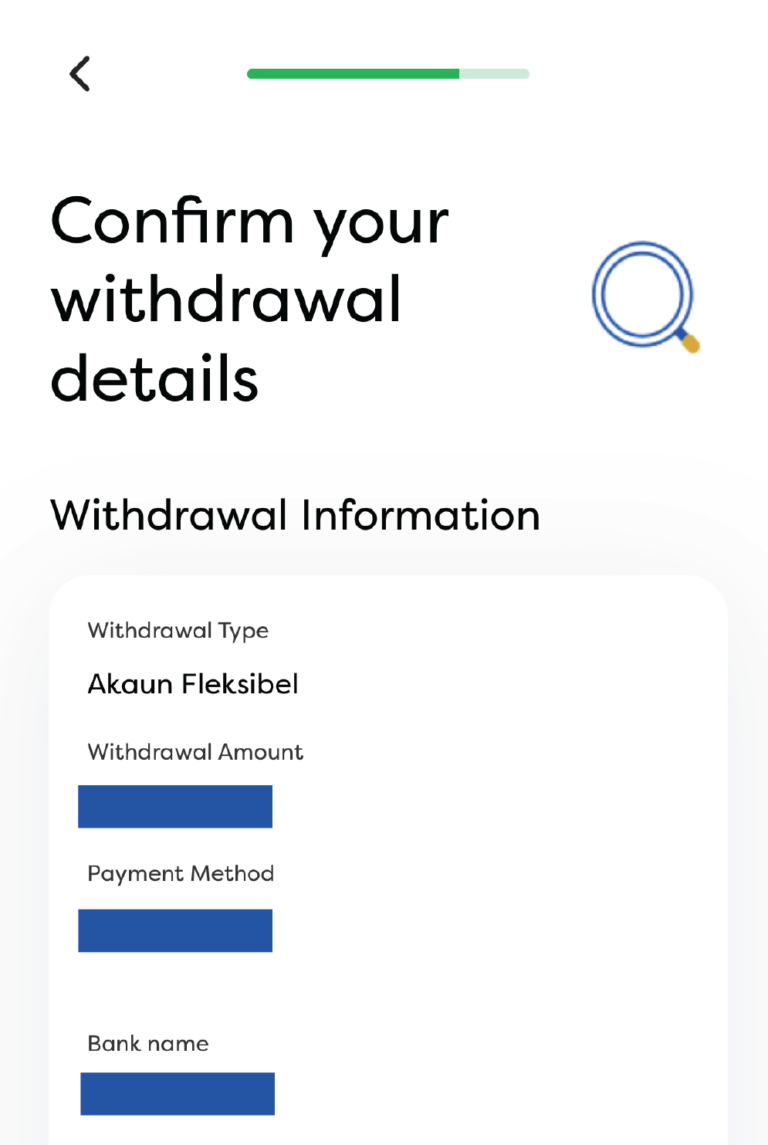
Task: Click the Bank name label text
Action: 146,1043
